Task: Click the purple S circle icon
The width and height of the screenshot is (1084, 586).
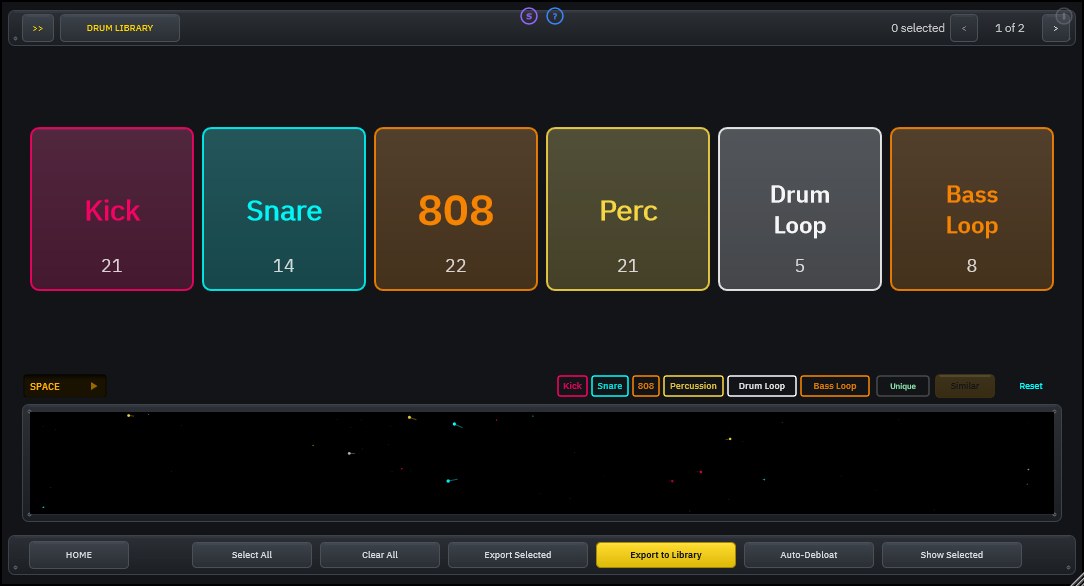Action: pos(529,16)
